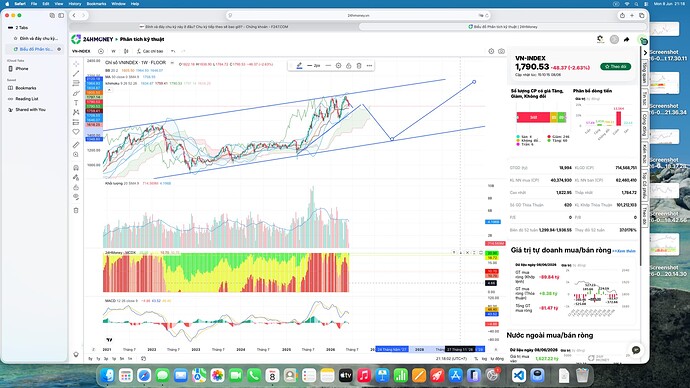Open Safari History menu
Image resolution: width=690 pixels, height=388 pixels.
pyautogui.click(x=75, y=4)
